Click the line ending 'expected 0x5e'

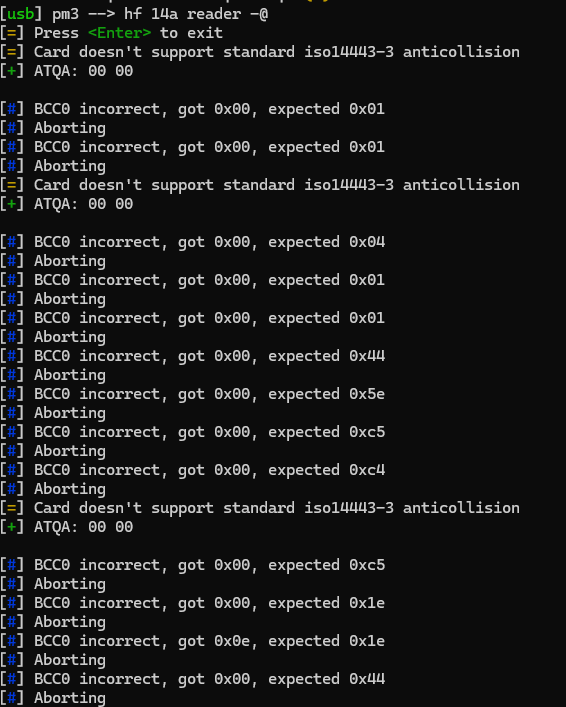193,394
